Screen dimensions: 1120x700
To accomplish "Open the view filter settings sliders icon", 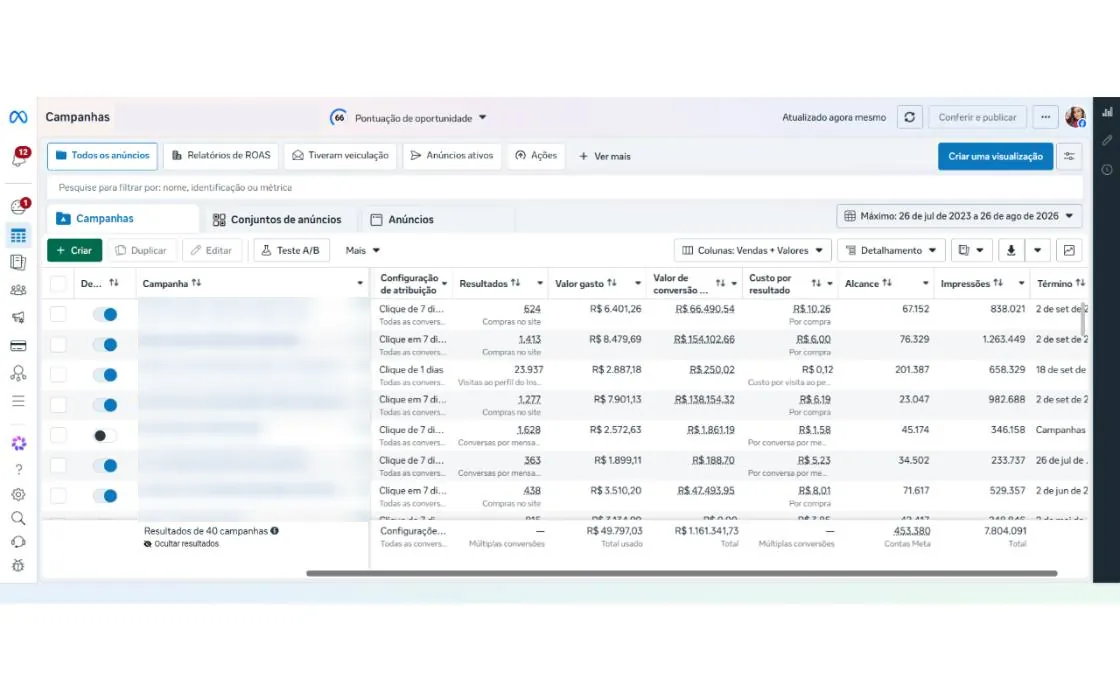I will tap(1069, 156).
